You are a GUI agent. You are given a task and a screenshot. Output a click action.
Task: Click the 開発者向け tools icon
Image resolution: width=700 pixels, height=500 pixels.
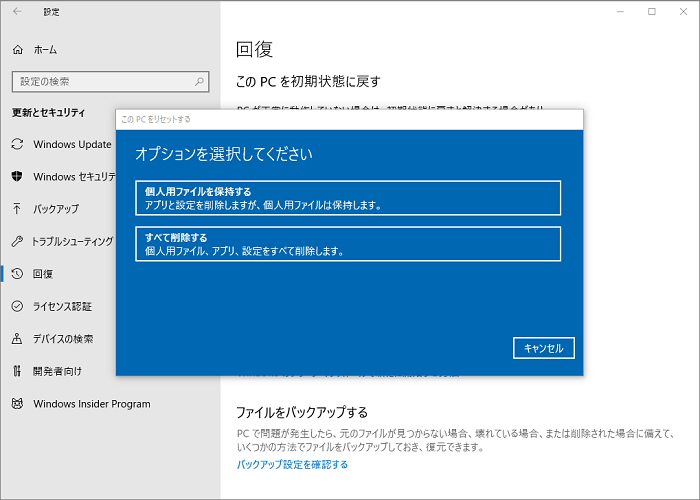coord(17,371)
